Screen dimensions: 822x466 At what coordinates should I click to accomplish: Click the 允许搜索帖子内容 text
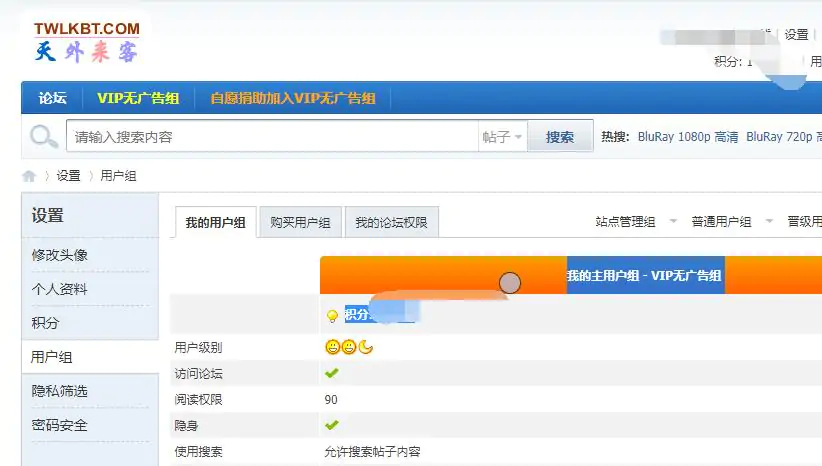[x=372, y=451]
